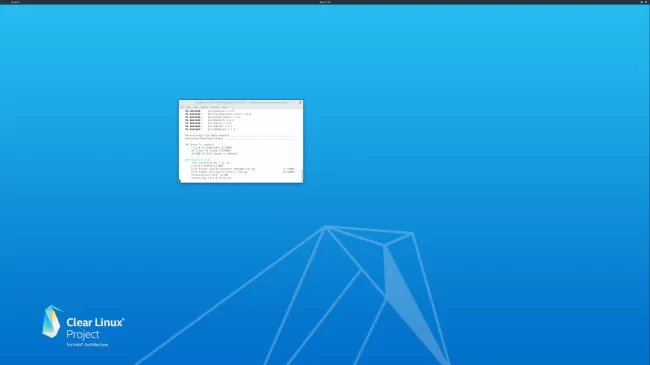
Task: Click the Clear Linux penguin logo on desktop
Action: click(x=52, y=321)
